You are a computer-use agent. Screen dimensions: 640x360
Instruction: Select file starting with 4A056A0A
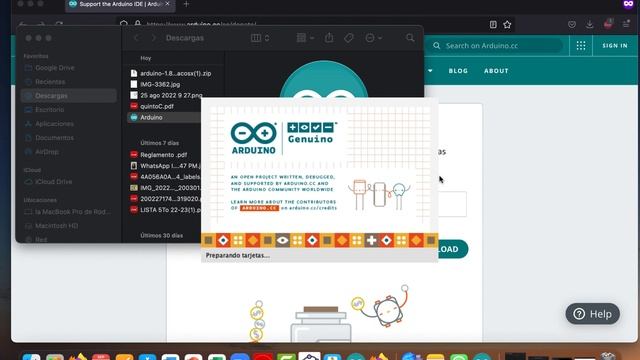point(164,177)
